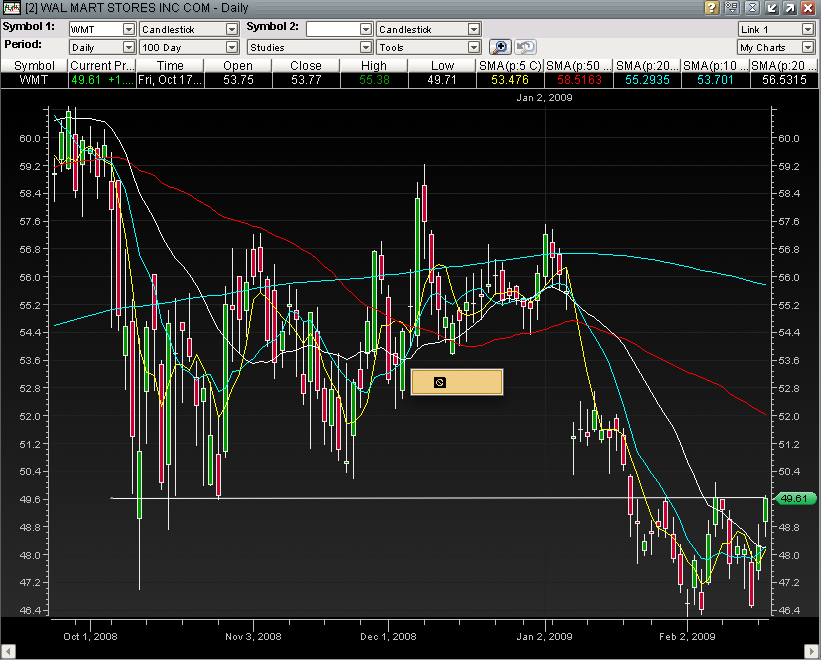The height and width of the screenshot is (660, 821).
Task: Click the right scroll arrow below chart
Action: point(811,651)
